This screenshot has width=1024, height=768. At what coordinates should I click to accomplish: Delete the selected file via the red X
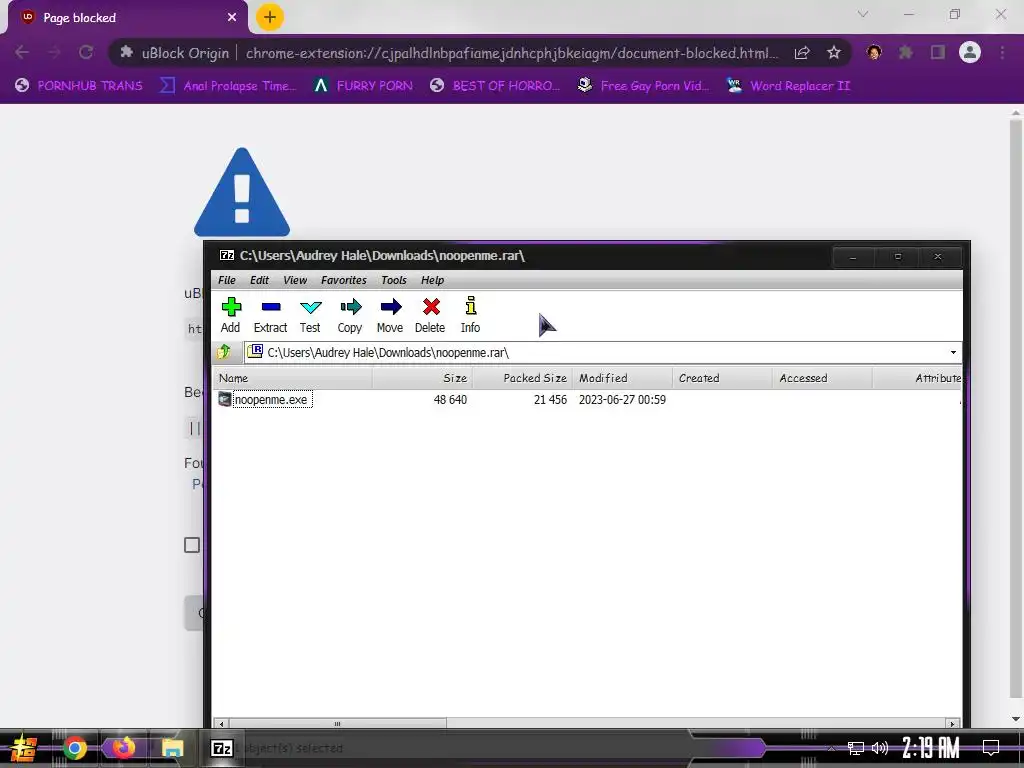(x=430, y=315)
